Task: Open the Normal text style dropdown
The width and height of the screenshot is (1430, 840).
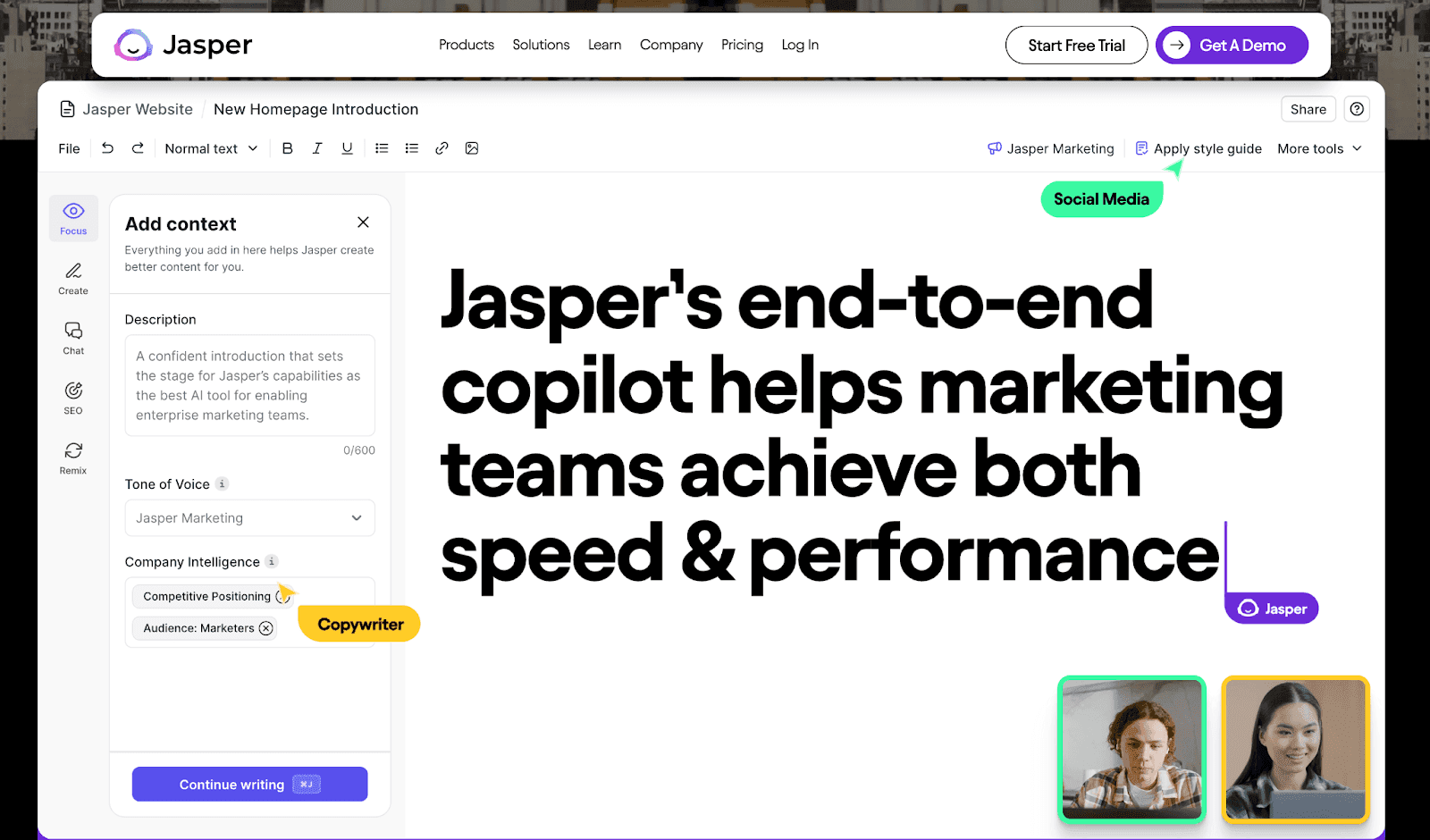Action: (x=211, y=148)
